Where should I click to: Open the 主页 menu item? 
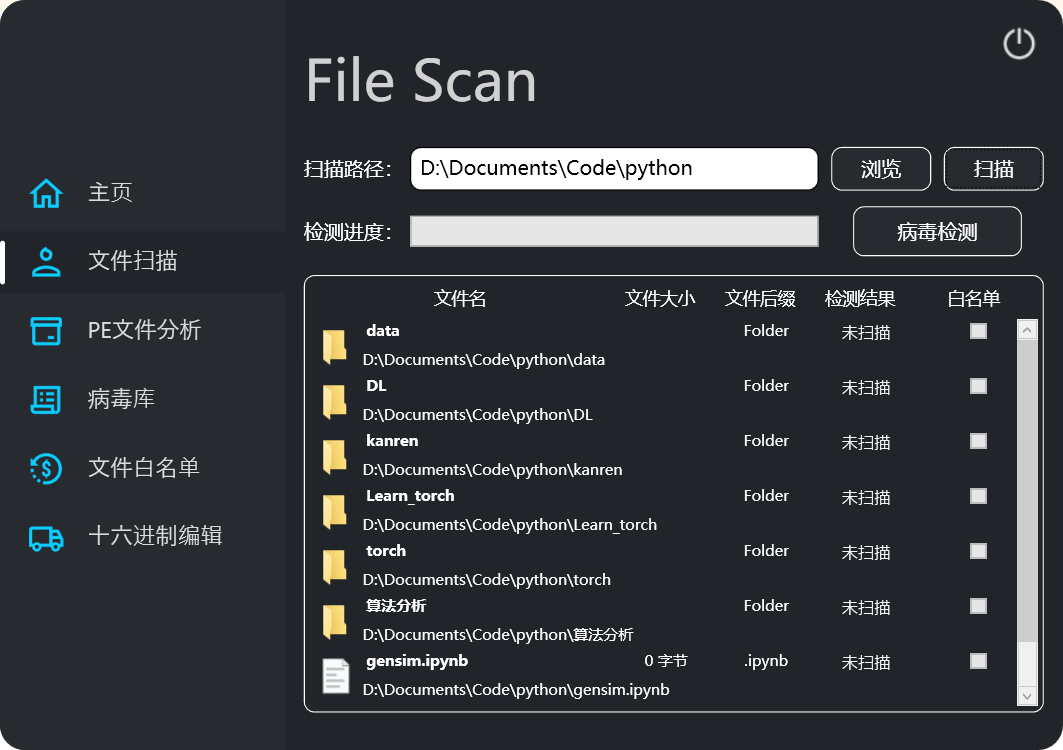(110, 193)
